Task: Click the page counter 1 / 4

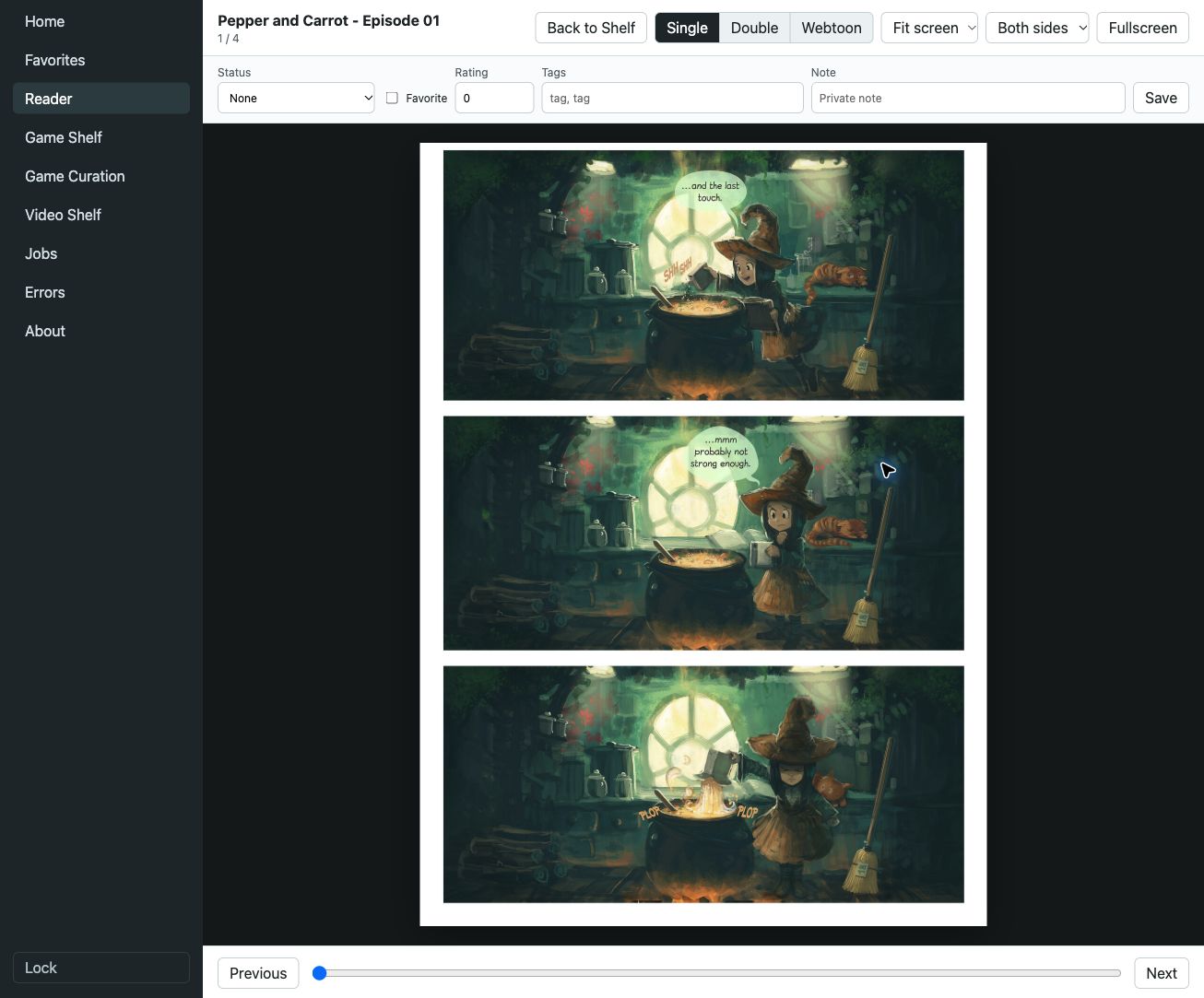Action: (x=229, y=39)
